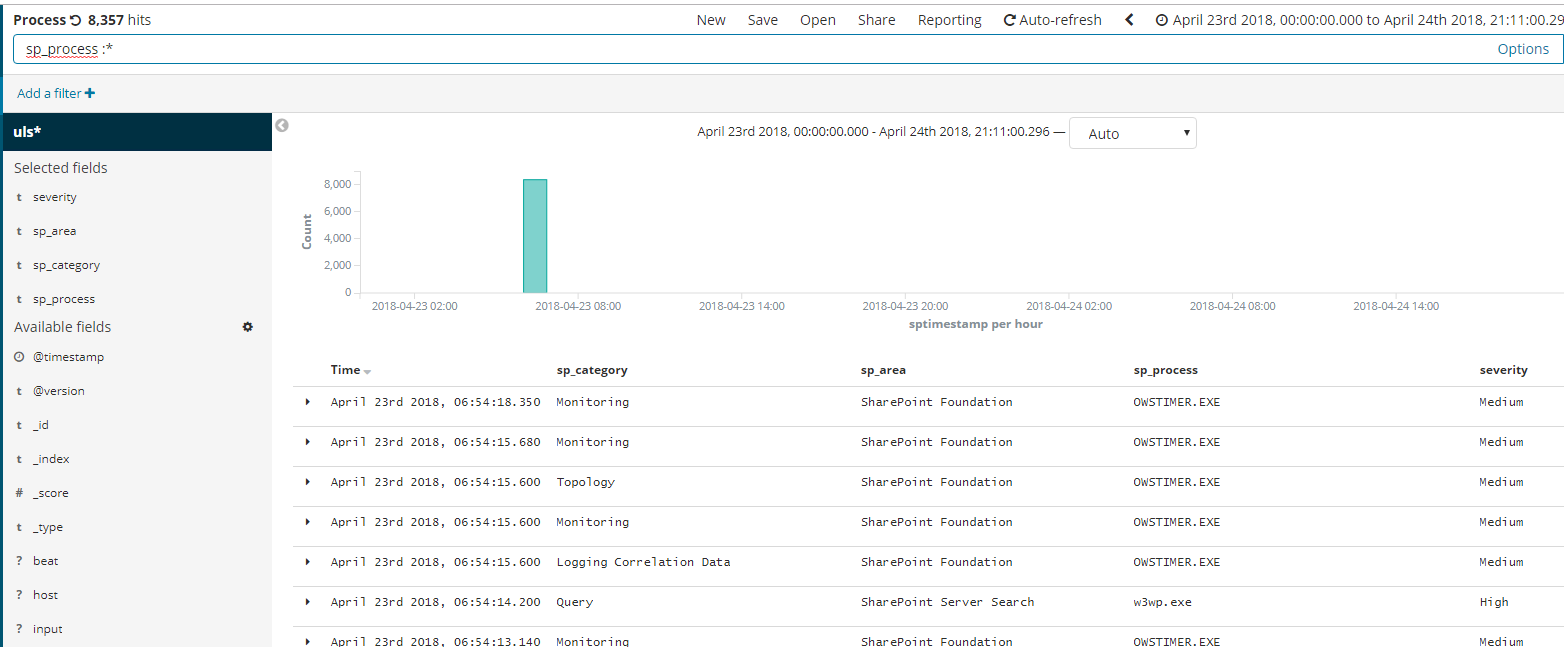Image resolution: width=1564 pixels, height=647 pixels.
Task: Click the @timestamp field in available fields
Action: [x=68, y=357]
